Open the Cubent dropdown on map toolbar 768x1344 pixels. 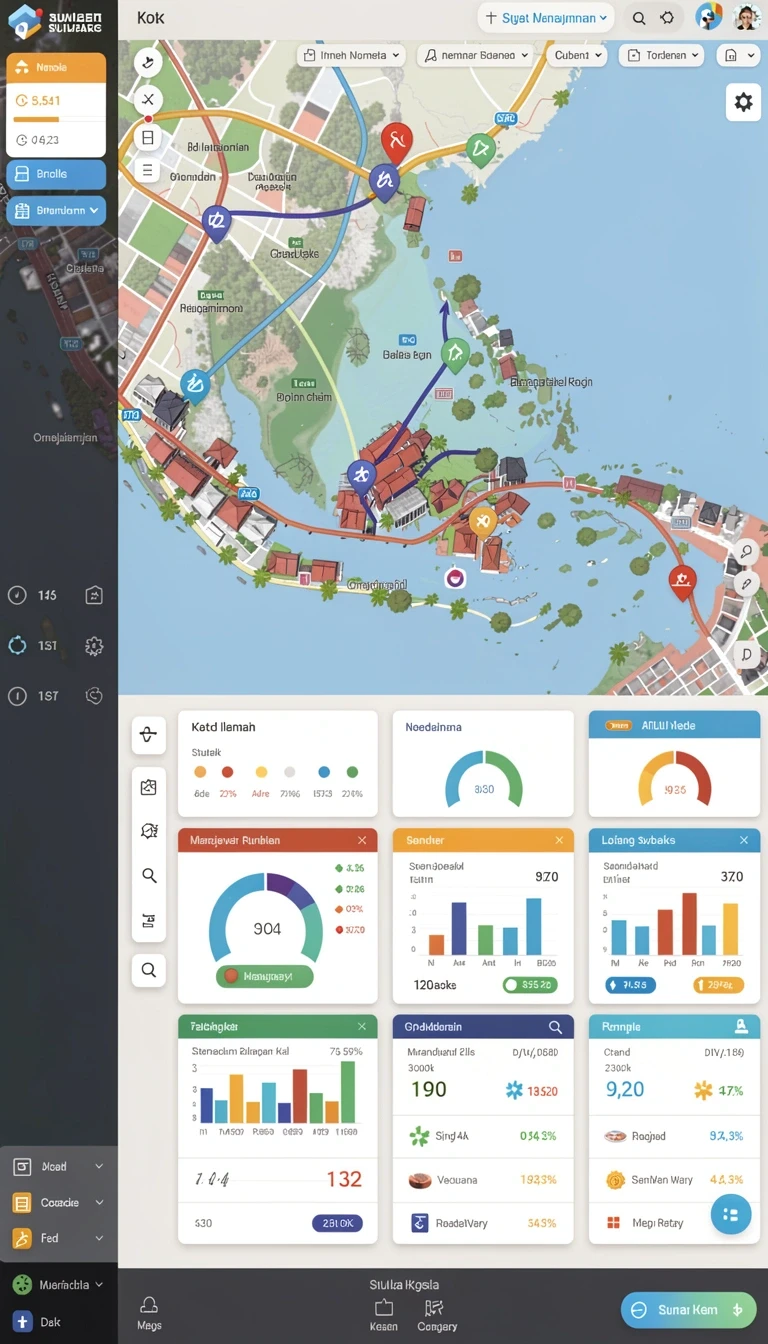[579, 56]
